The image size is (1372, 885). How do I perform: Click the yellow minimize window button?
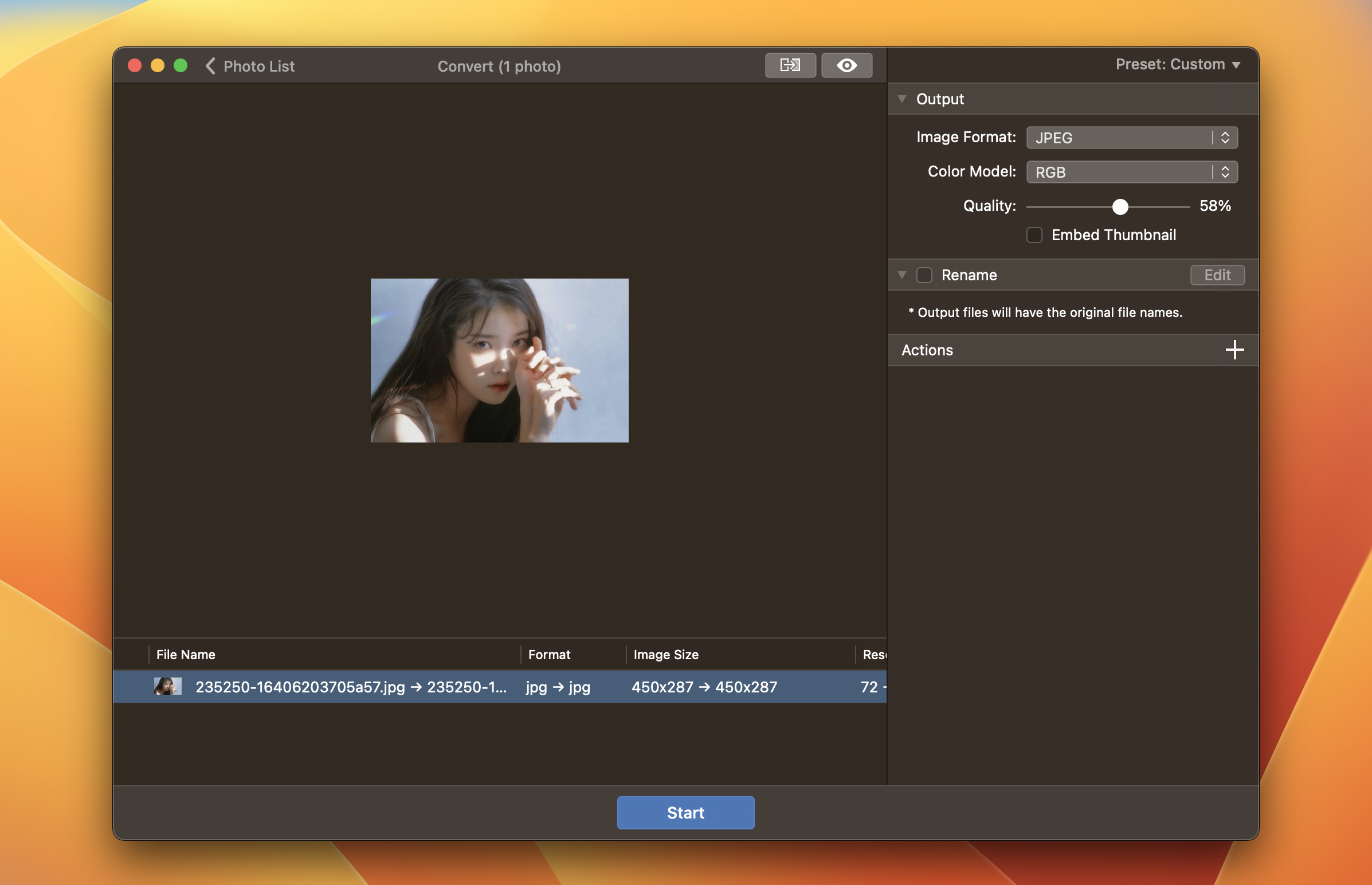pyautogui.click(x=158, y=65)
